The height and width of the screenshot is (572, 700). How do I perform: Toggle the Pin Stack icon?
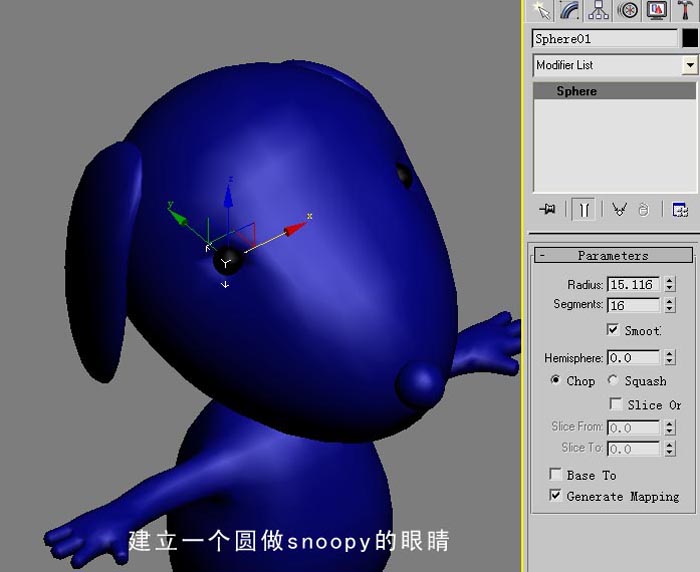point(547,209)
